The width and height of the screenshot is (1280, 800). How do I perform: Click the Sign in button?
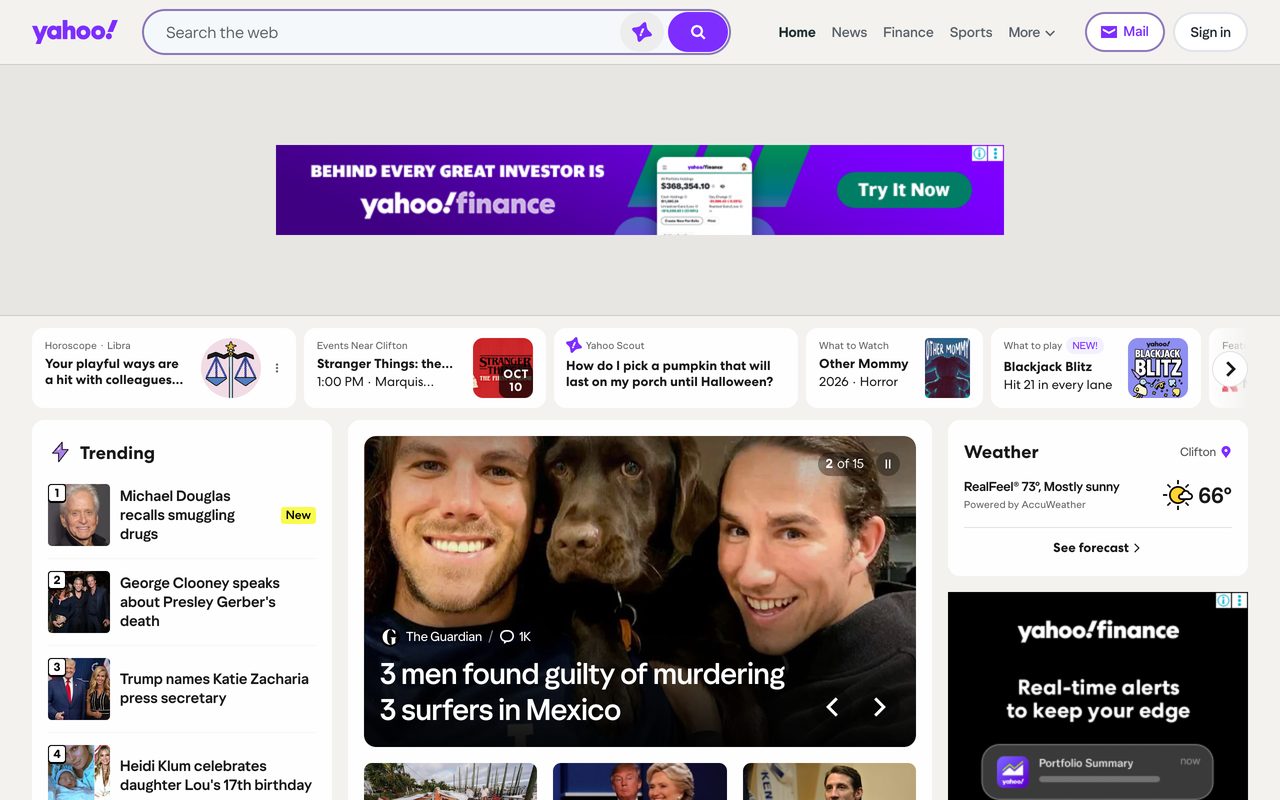1210,32
